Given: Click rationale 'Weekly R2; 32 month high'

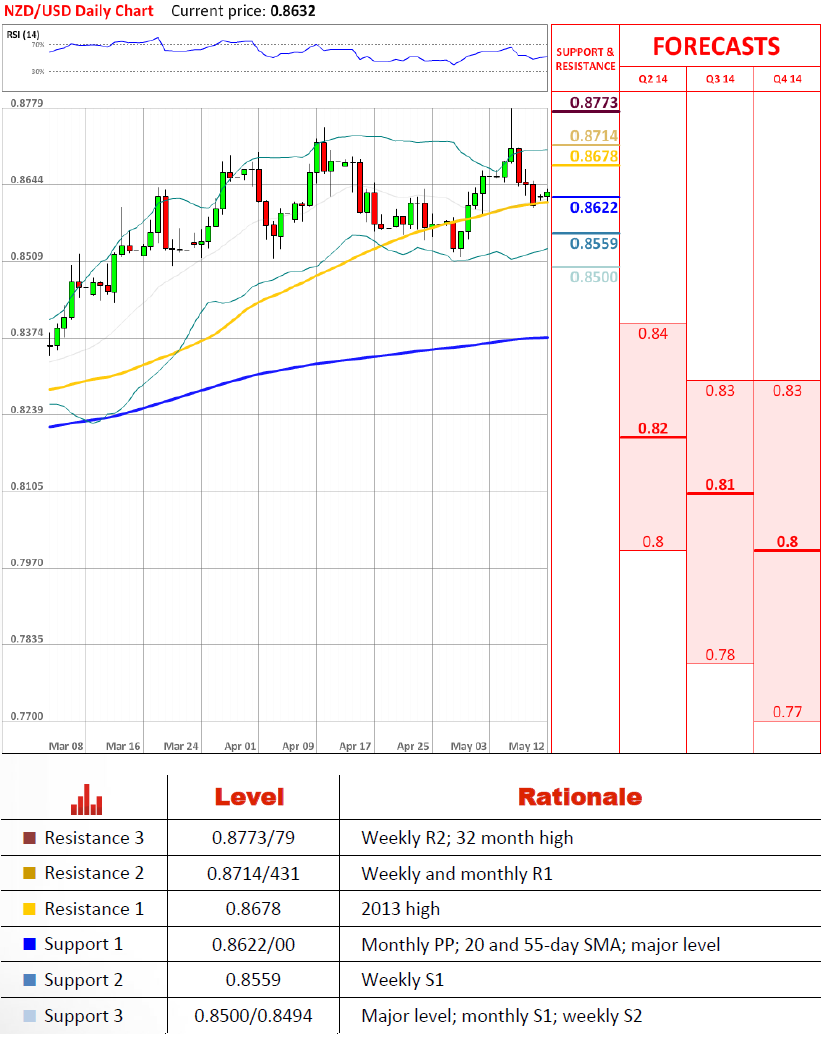Looking at the screenshot, I should coord(467,838).
